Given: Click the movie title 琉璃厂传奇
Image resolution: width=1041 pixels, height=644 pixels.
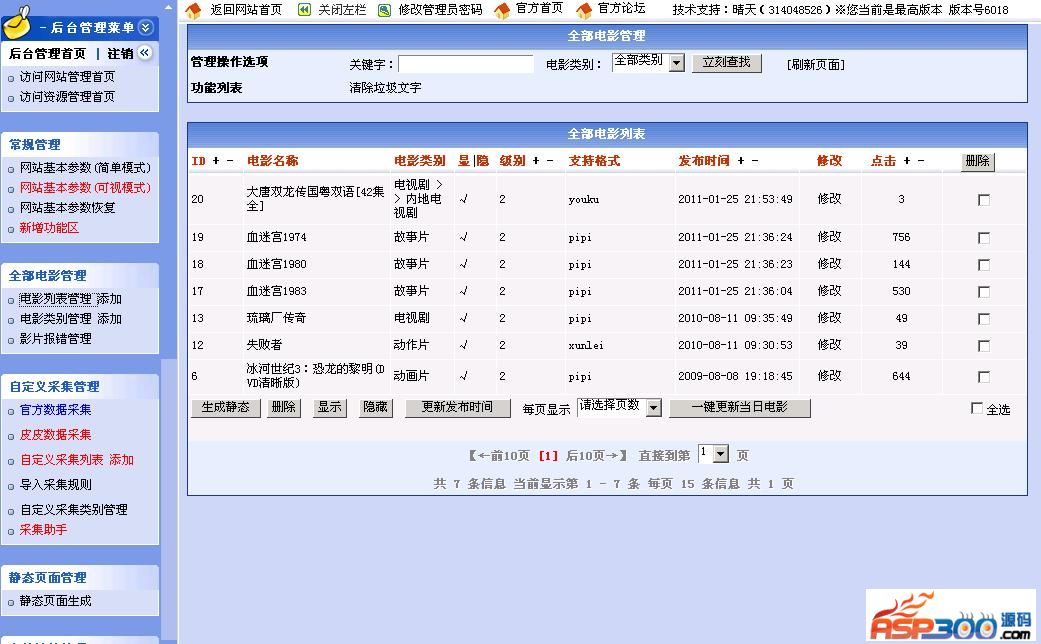Looking at the screenshot, I should (x=276, y=318).
